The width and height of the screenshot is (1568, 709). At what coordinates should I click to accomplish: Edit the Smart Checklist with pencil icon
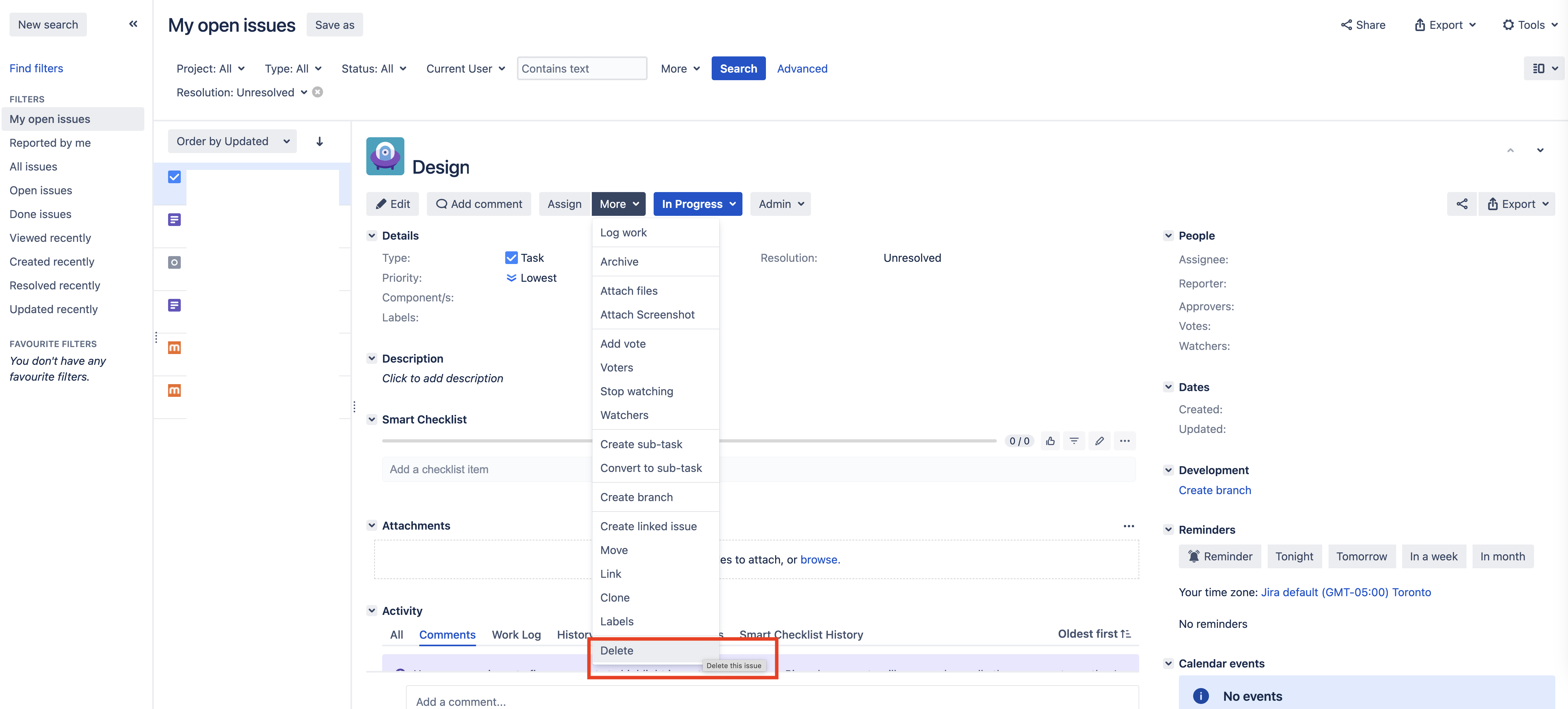tap(1099, 441)
